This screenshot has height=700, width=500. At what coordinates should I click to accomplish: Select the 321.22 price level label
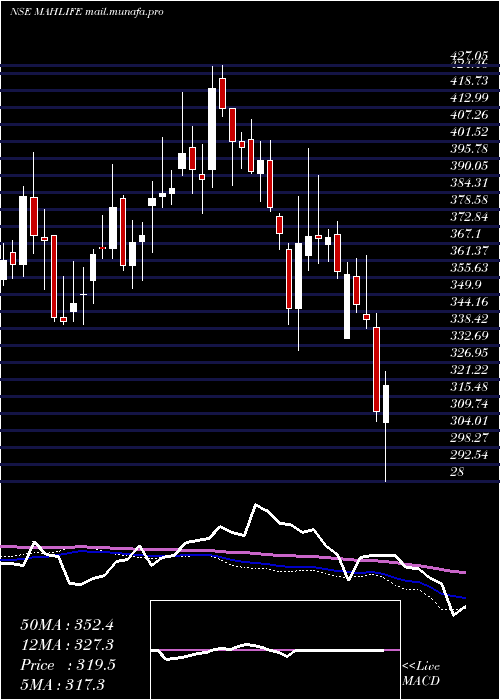pos(469,369)
